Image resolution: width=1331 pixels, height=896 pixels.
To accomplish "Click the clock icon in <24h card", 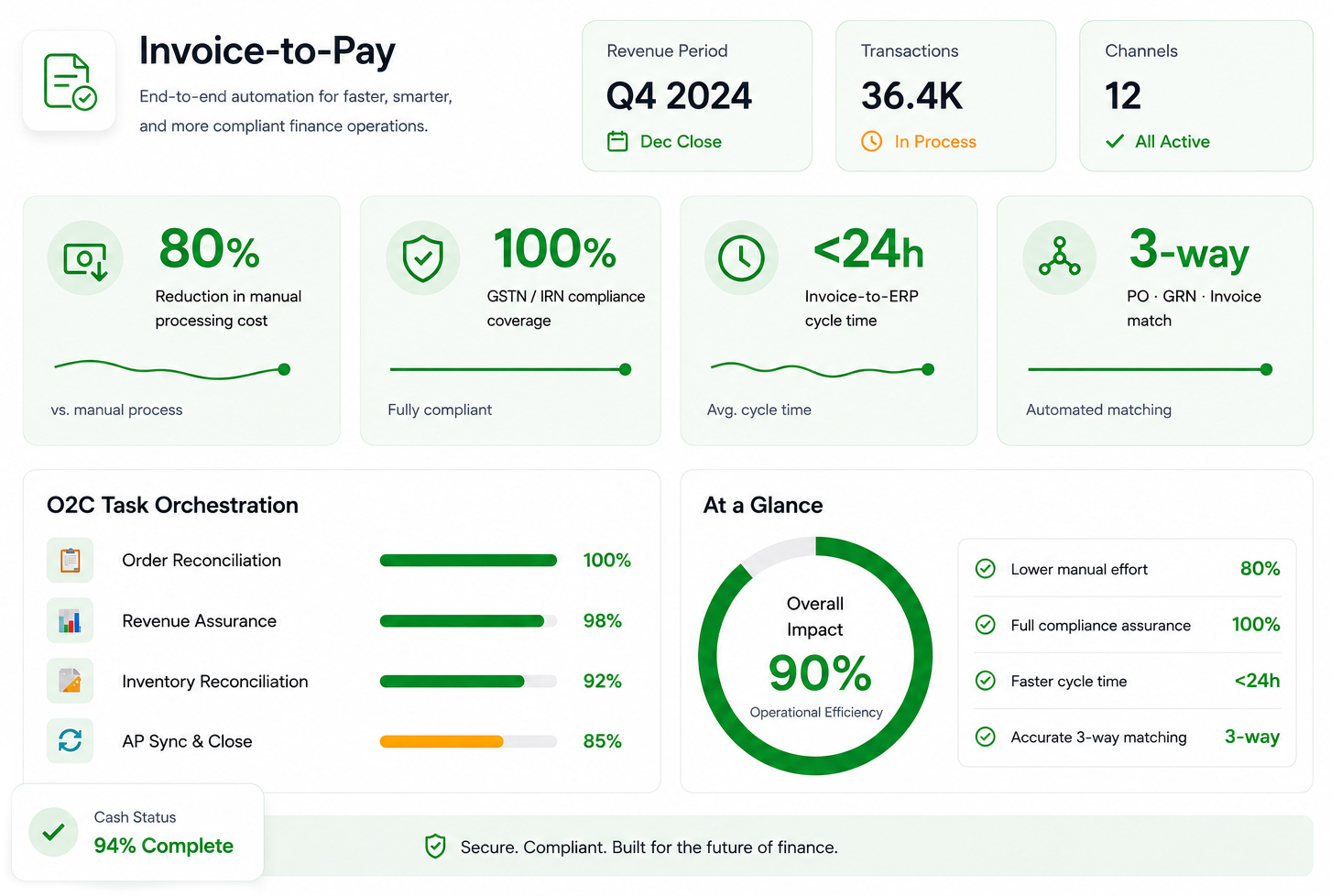I will tap(741, 258).
